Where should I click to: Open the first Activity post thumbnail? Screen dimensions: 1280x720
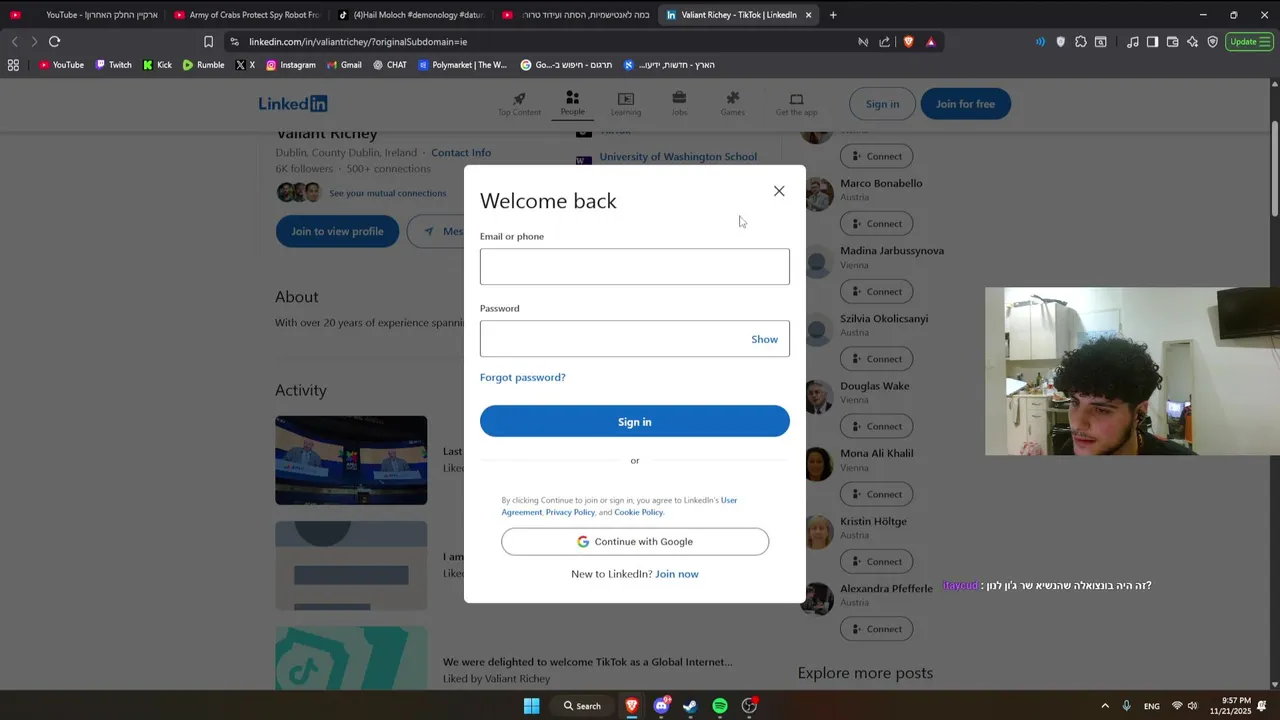click(x=351, y=460)
